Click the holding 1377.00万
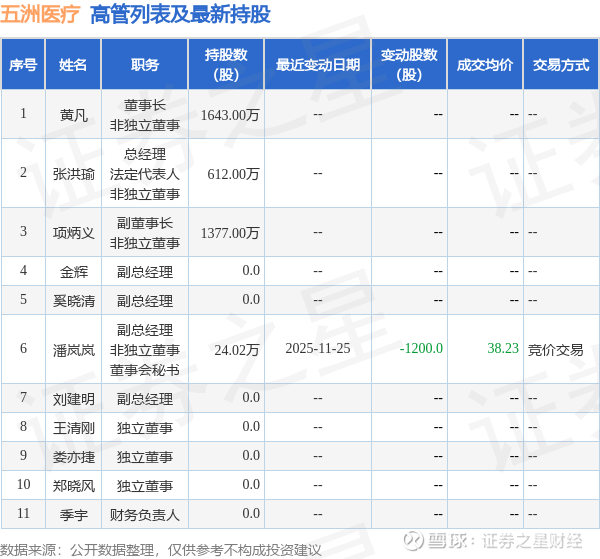This screenshot has height=559, width=600. click(x=230, y=232)
